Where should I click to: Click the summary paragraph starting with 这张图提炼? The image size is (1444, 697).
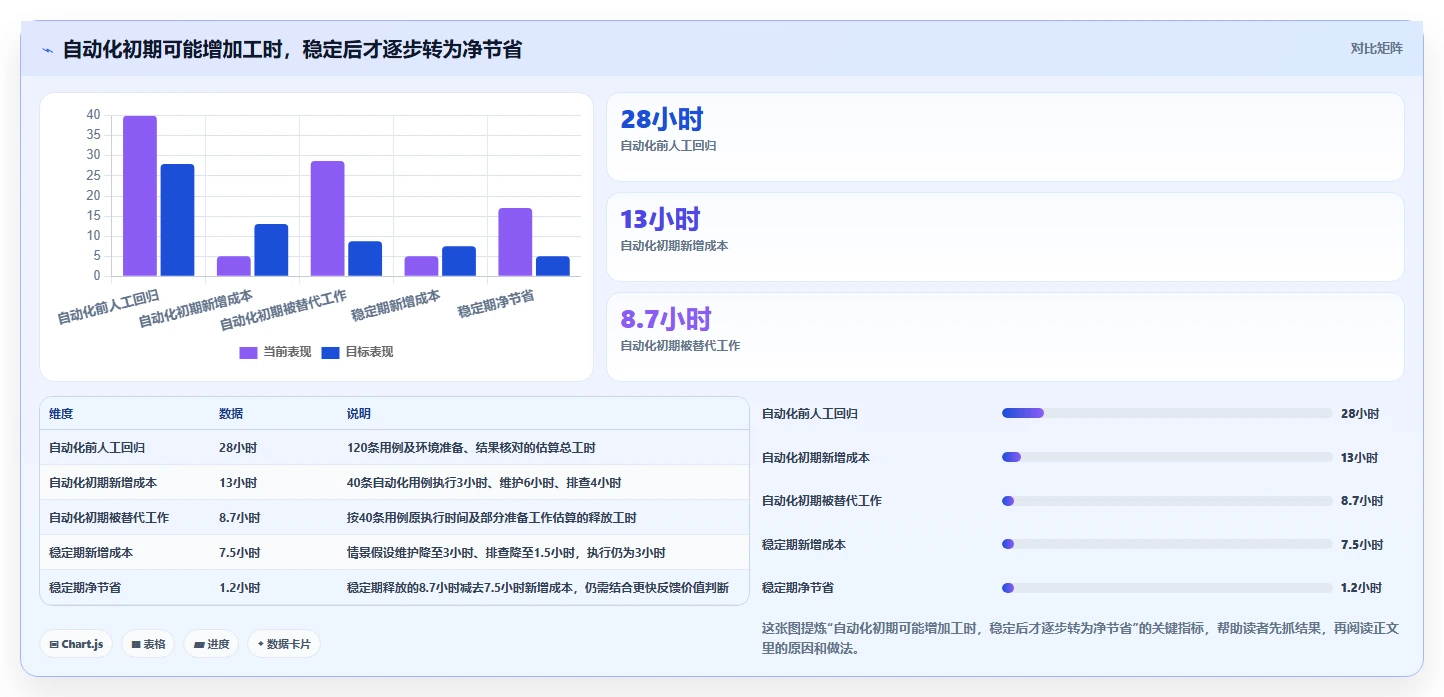tap(1082, 638)
